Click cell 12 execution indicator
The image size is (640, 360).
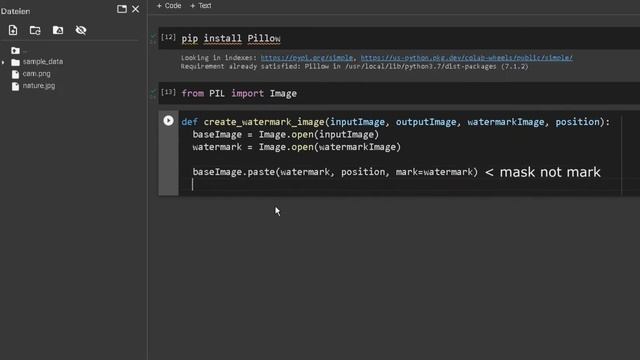tap(168, 37)
